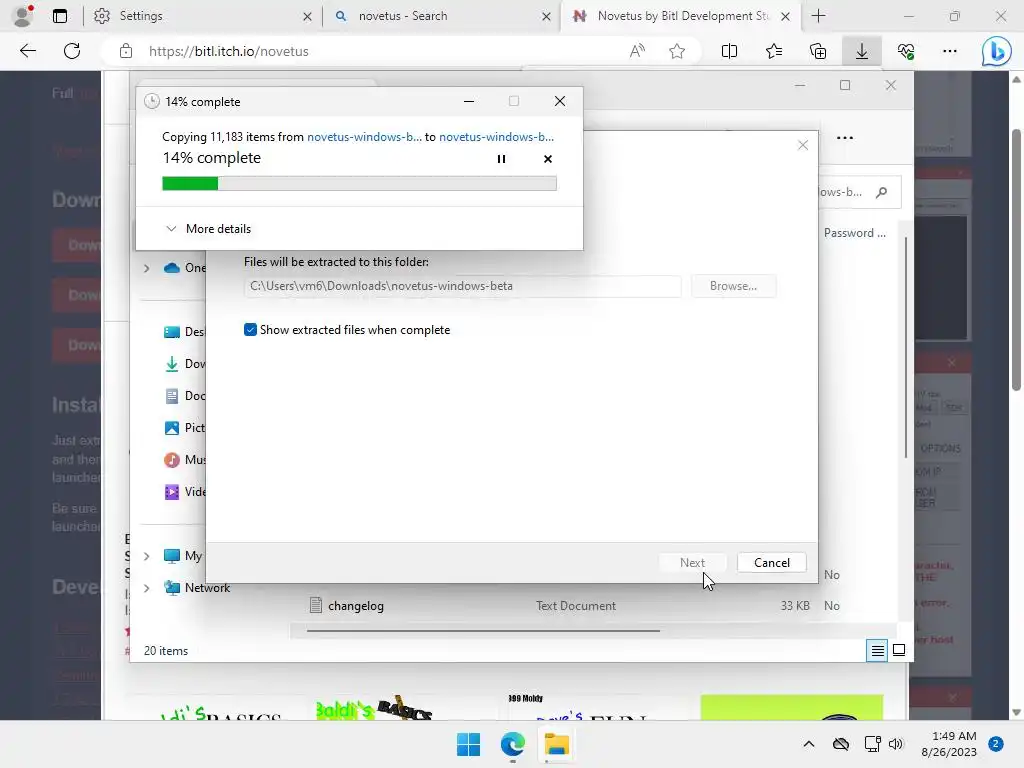Viewport: 1024px width, 768px height.
Task: Open source link novetus-windows-b... after 'from'
Action: [364, 136]
